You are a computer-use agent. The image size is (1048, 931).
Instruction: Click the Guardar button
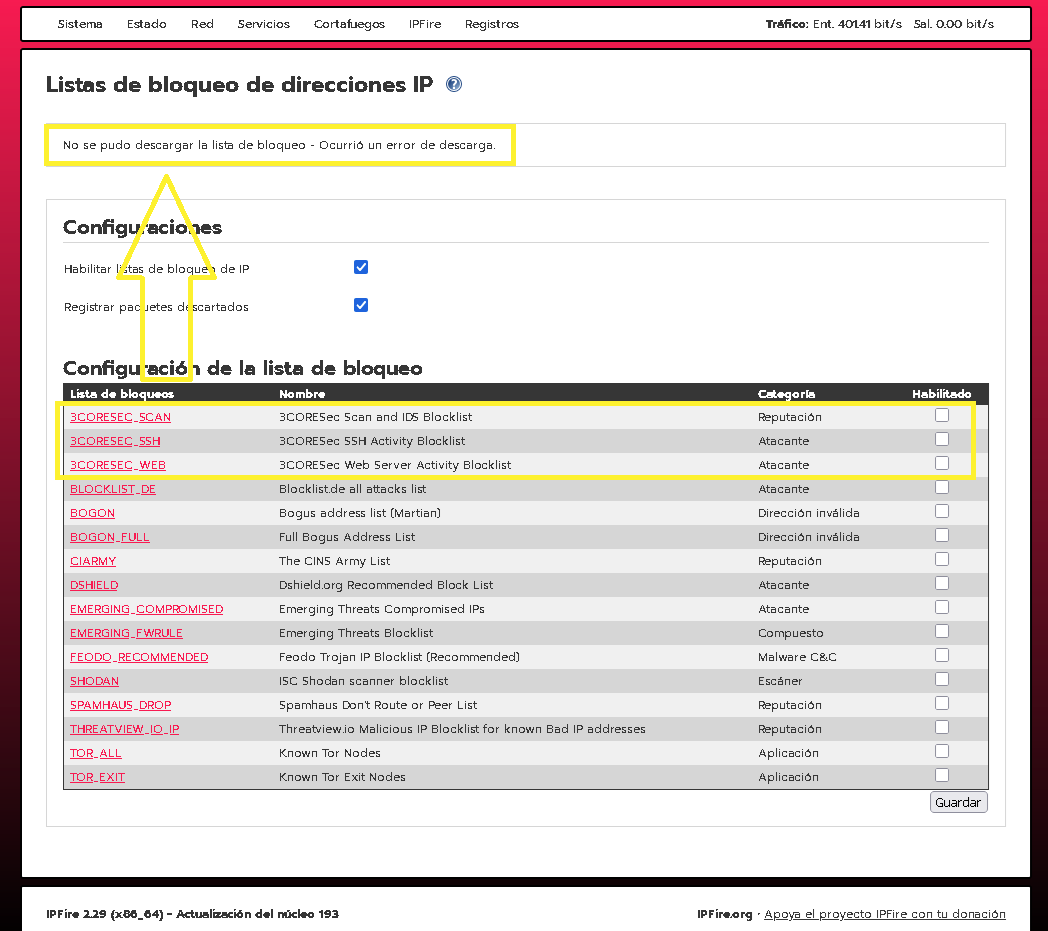pos(958,803)
